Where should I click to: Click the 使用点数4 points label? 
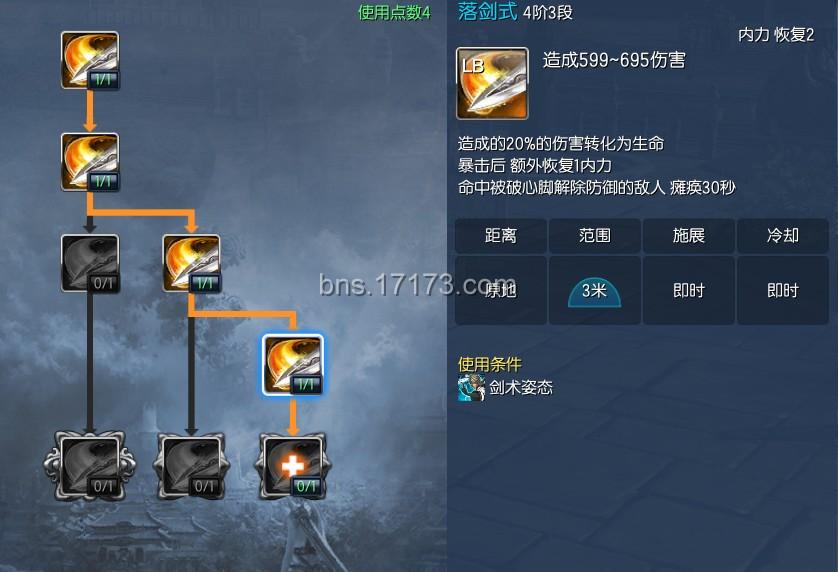tap(394, 12)
